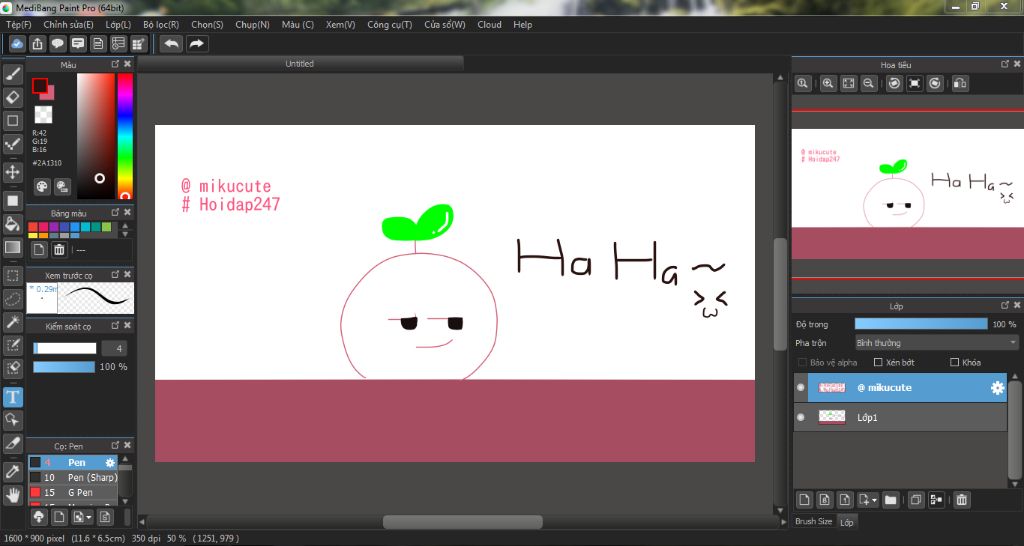Screen dimensions: 1024x546
Task: Select the rectangular Select tool
Action: coord(12,276)
